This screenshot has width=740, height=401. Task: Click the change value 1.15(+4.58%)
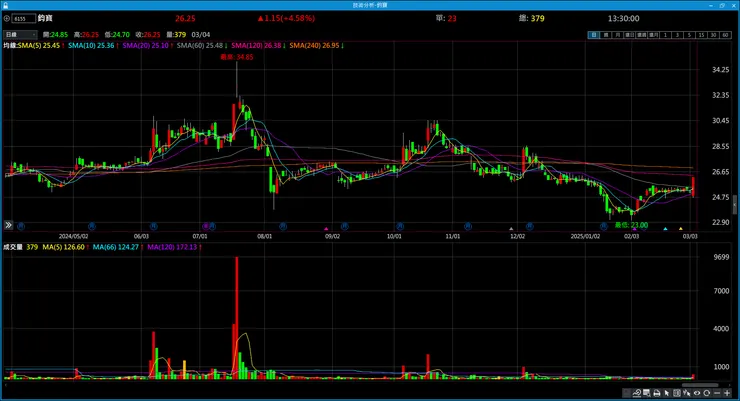(x=286, y=18)
